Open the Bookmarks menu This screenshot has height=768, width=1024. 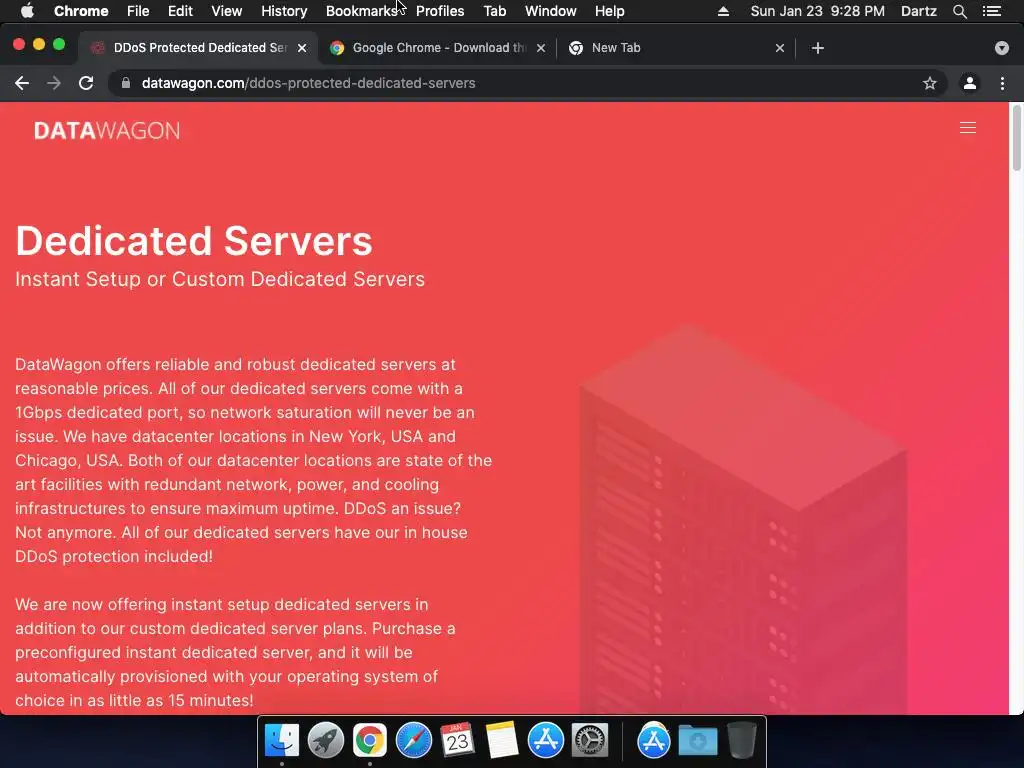[362, 11]
